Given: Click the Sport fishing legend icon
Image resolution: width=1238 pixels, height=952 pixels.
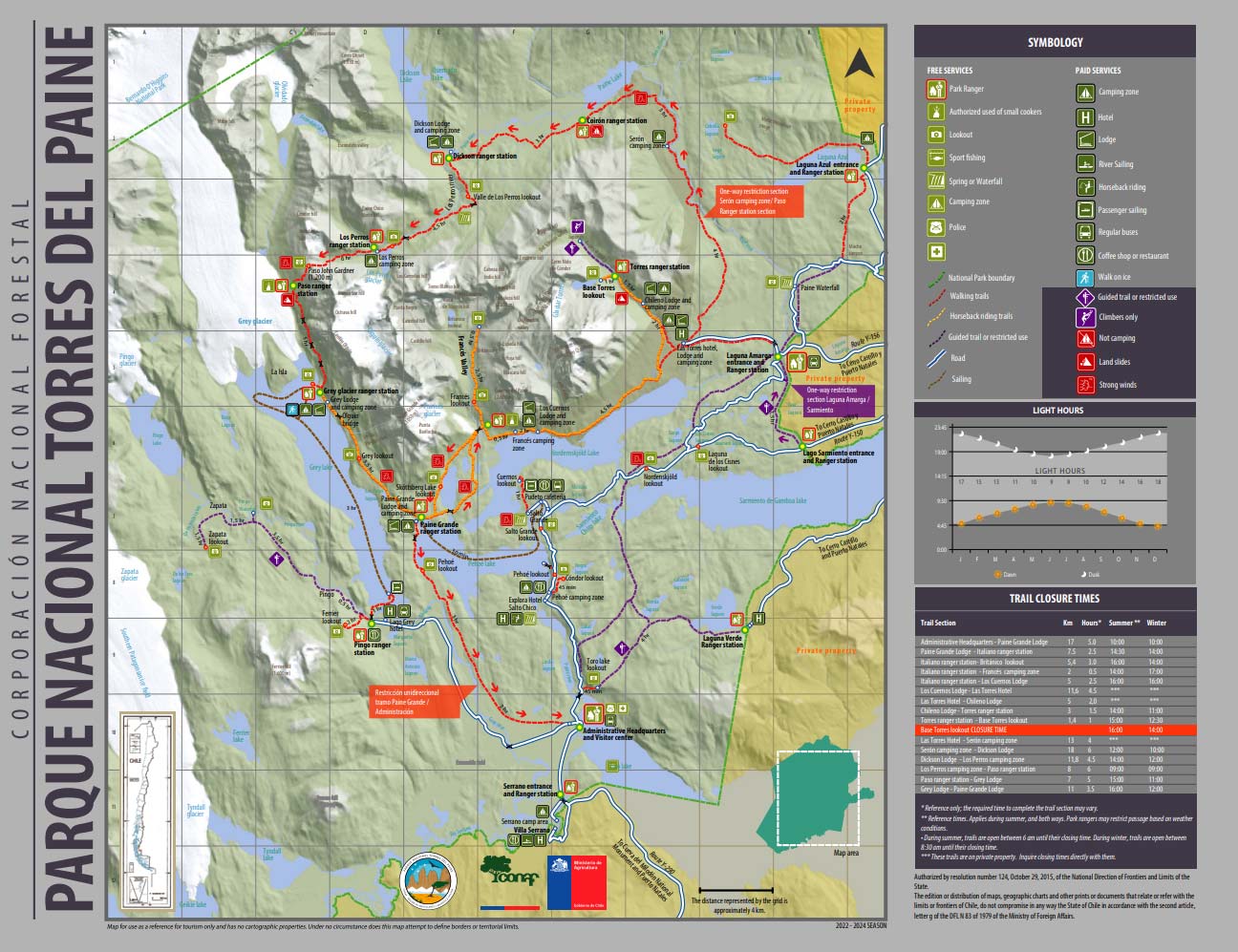Looking at the screenshot, I should (936, 158).
